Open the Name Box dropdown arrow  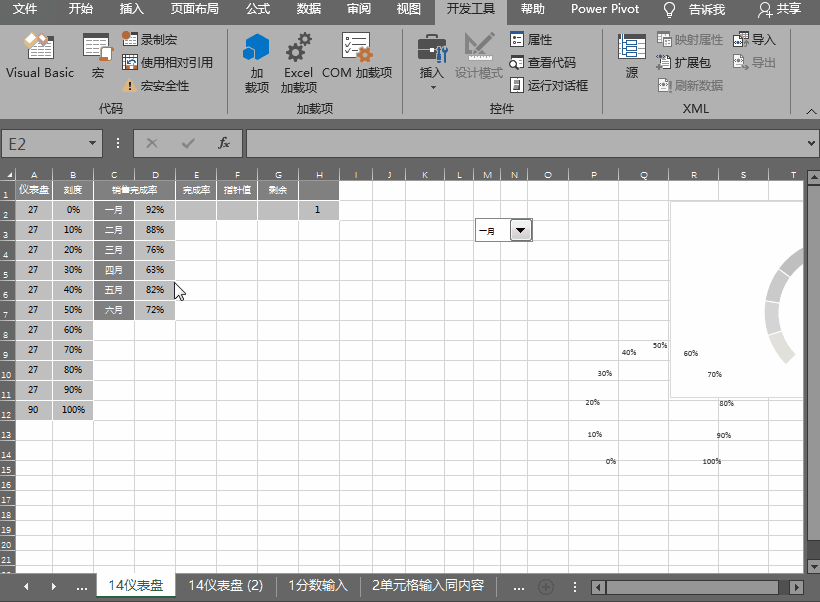[92, 143]
